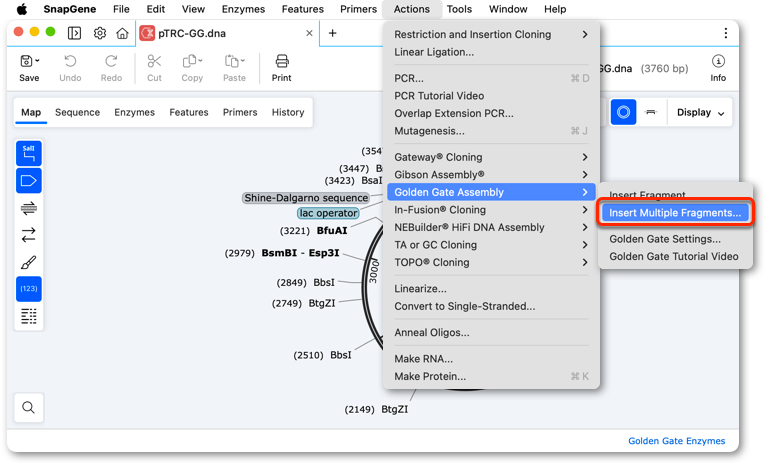Screen dimensions: 764x463
Task: Open the settings gear icon
Action: [x=100, y=33]
